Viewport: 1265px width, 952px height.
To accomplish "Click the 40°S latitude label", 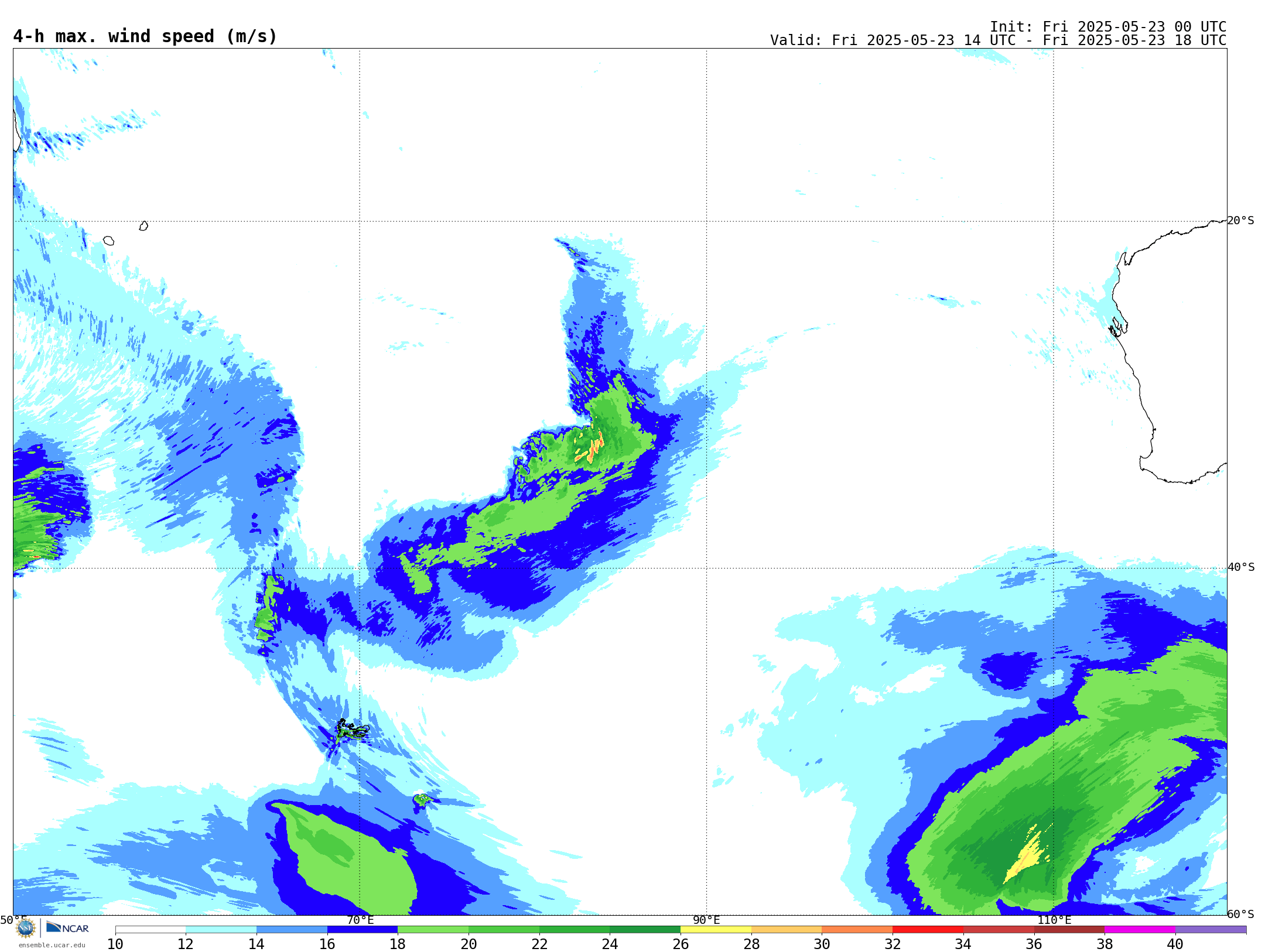I will pyautogui.click(x=1241, y=567).
